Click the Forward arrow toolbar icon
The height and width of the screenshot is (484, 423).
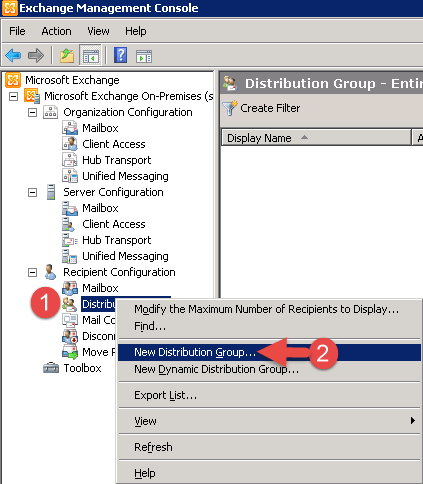pyautogui.click(x=36, y=55)
